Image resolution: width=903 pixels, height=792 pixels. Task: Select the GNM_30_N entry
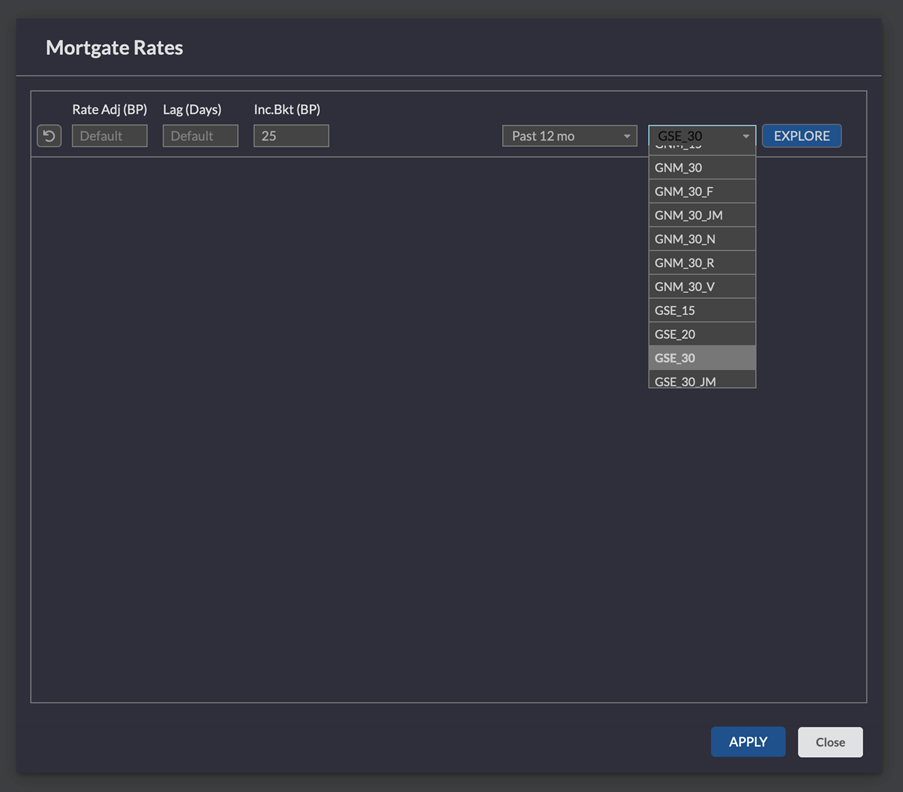pyautogui.click(x=702, y=239)
